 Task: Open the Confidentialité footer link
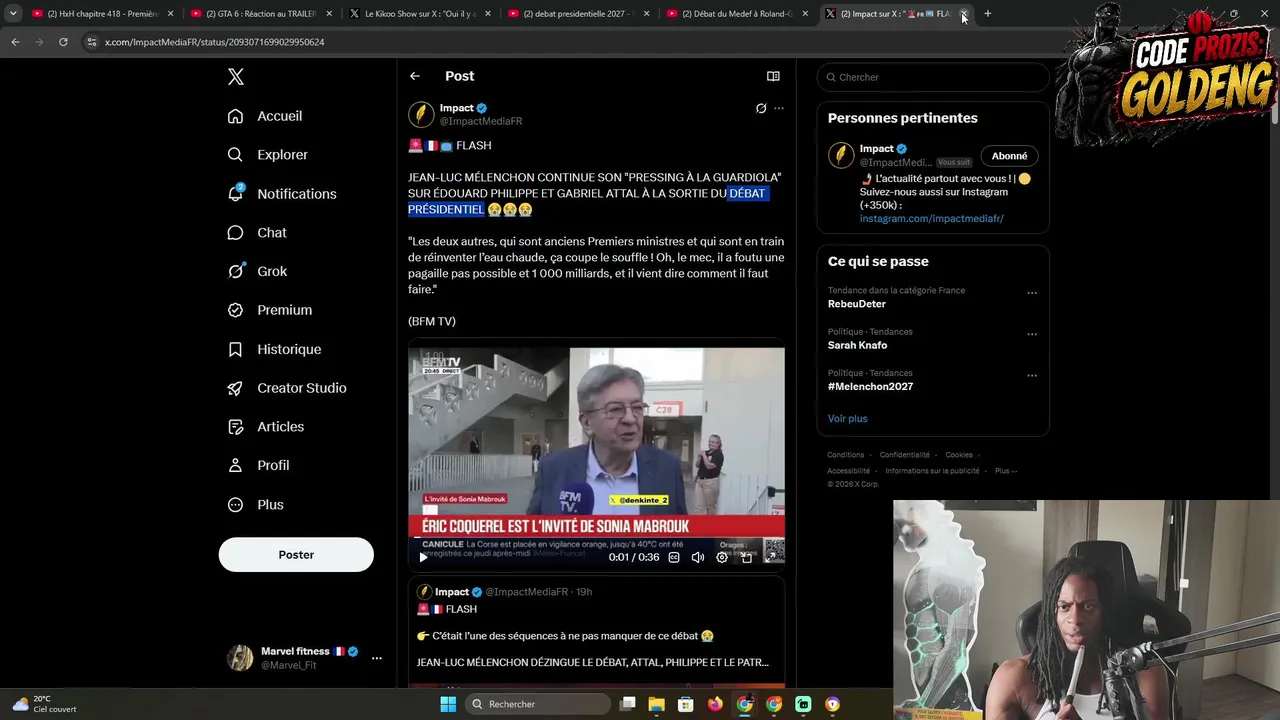pos(904,455)
